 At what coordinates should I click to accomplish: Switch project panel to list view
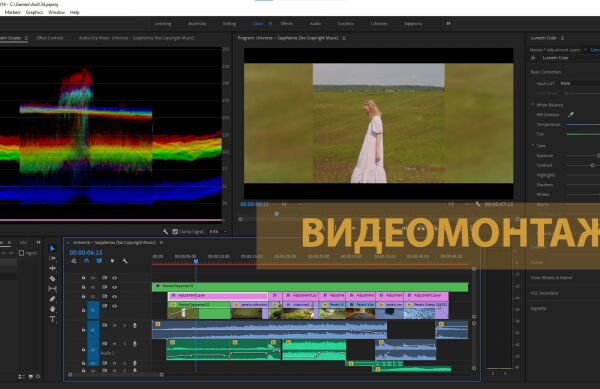point(22,377)
